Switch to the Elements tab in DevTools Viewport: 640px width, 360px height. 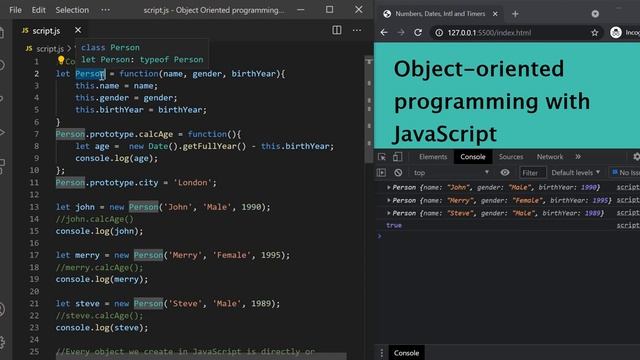coord(433,157)
